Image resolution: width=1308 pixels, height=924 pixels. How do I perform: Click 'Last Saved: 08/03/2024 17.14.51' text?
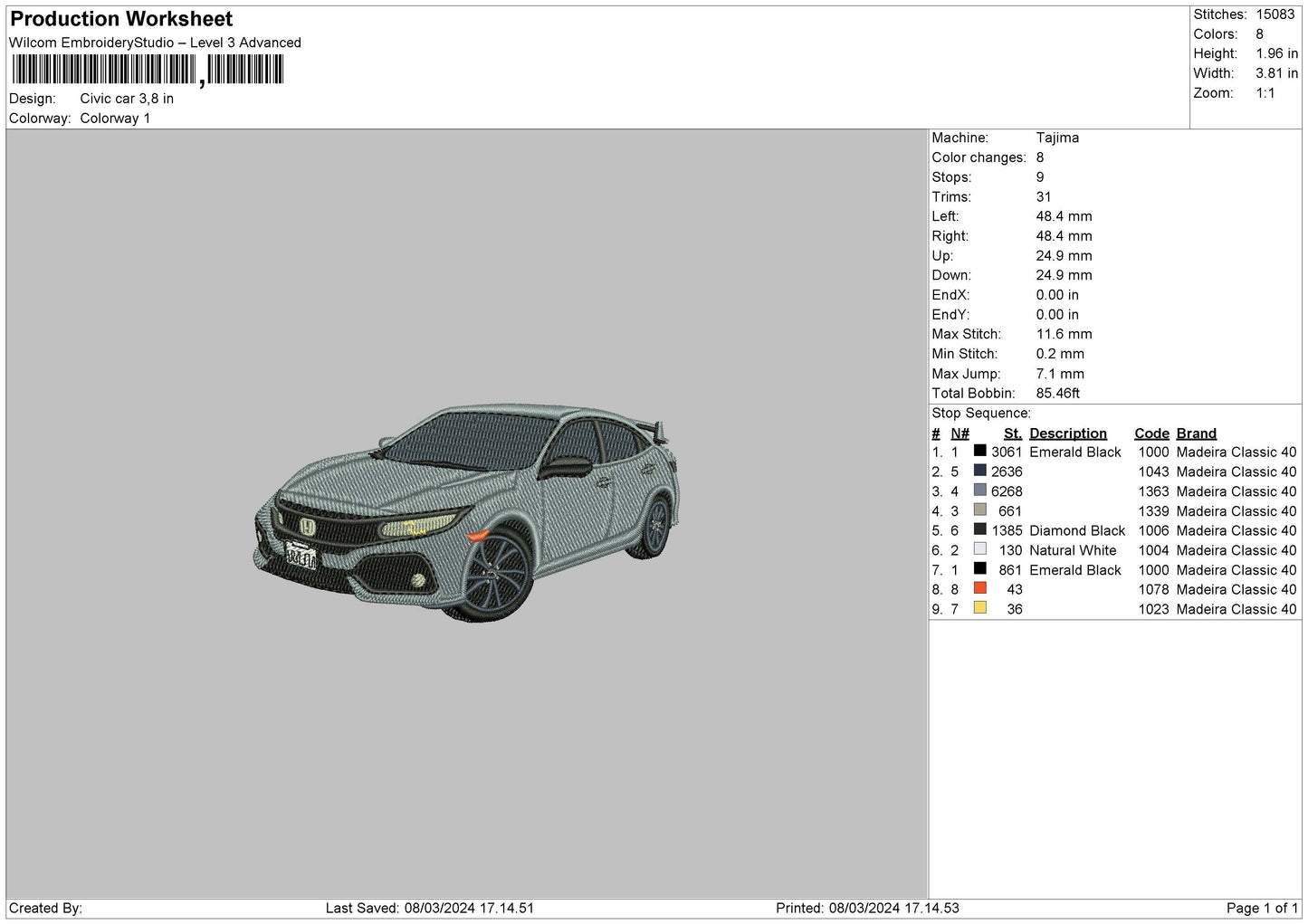tap(430, 909)
